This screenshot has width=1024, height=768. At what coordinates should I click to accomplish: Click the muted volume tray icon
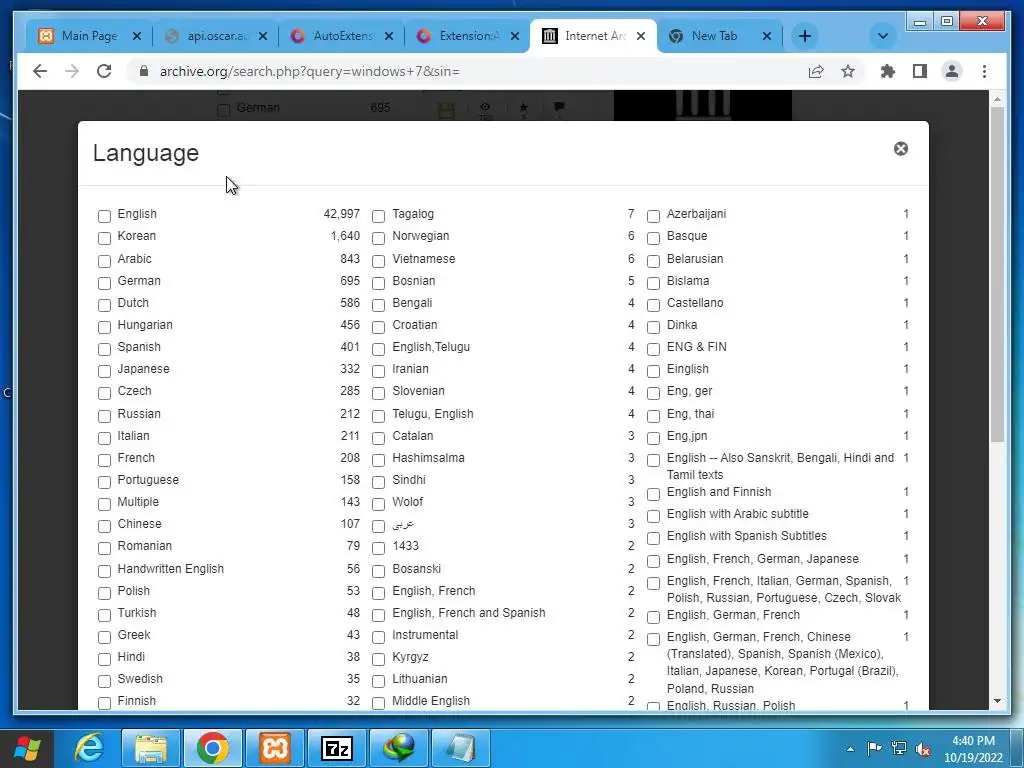click(x=923, y=749)
